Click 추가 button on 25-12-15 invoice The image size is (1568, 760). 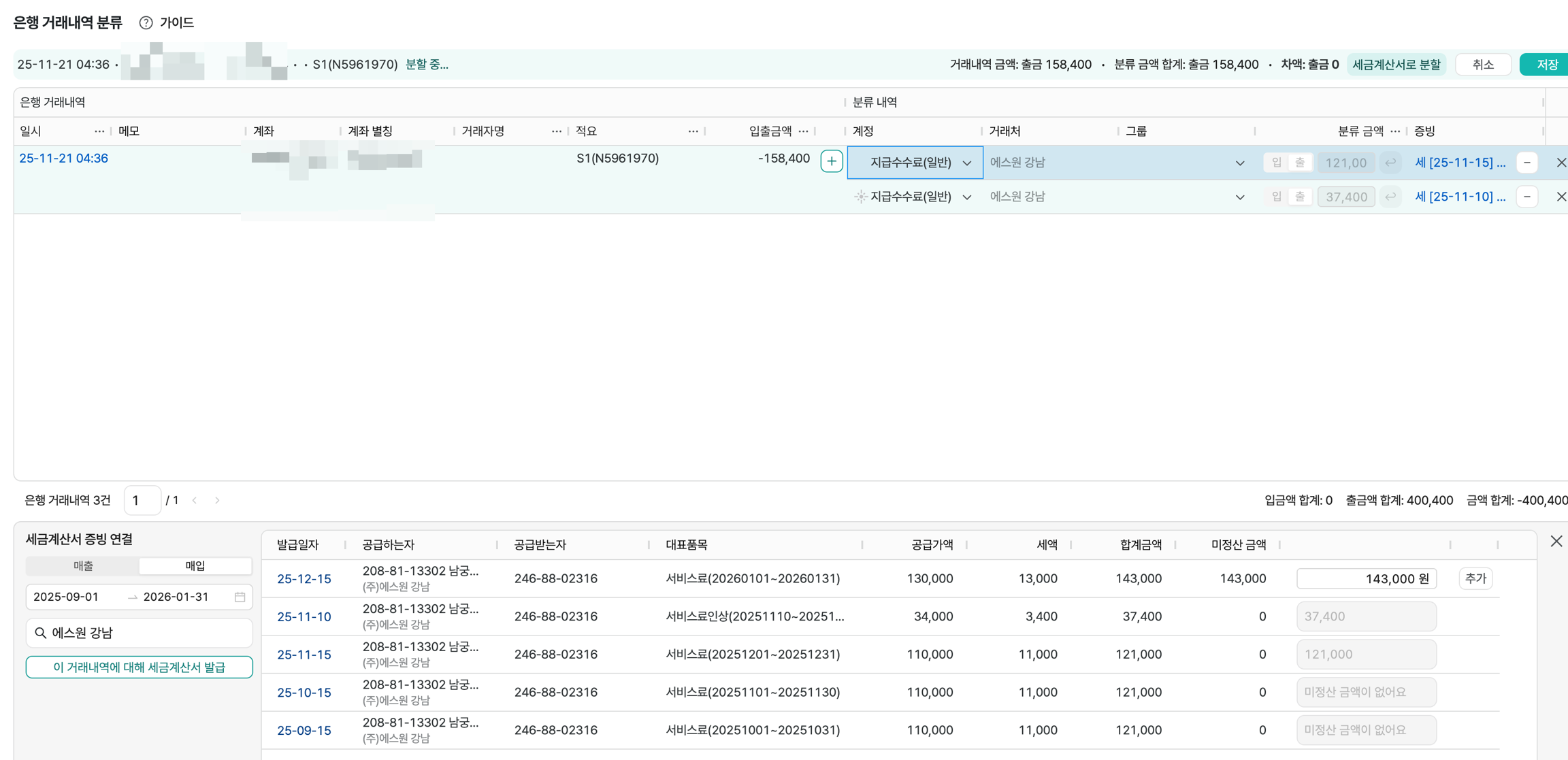[1475, 578]
